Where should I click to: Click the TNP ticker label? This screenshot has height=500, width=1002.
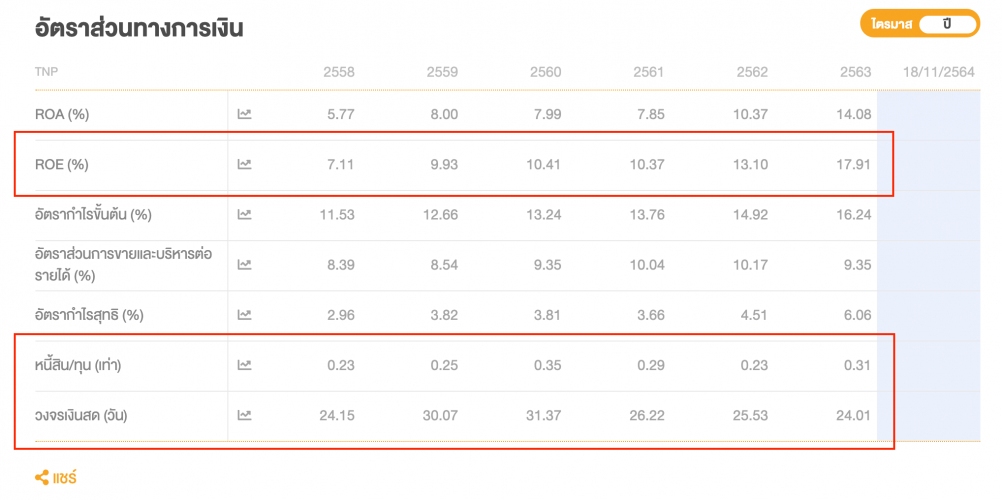click(x=46, y=72)
